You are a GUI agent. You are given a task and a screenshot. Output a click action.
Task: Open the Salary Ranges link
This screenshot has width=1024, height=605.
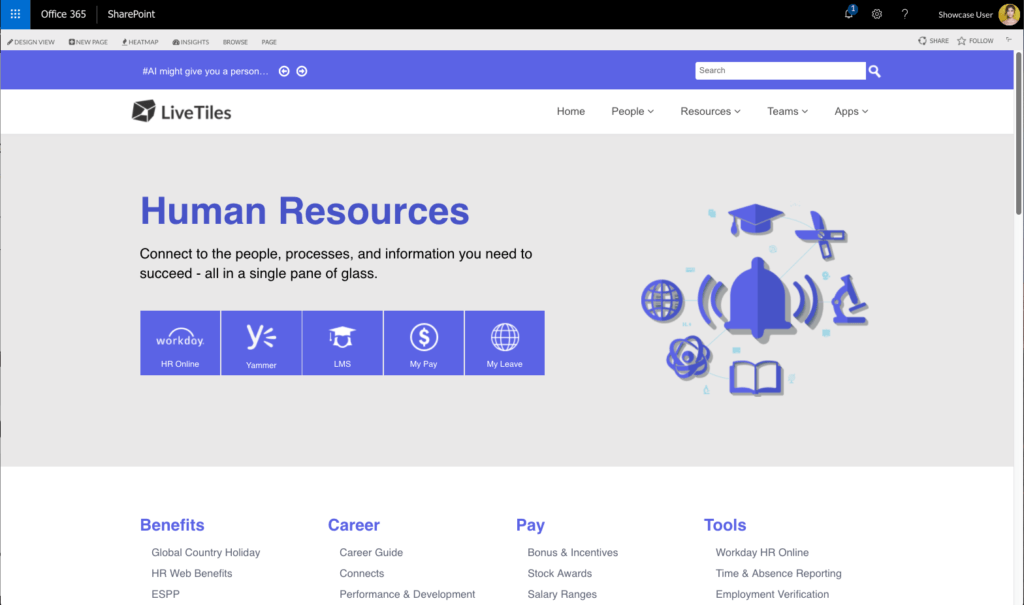[562, 595]
